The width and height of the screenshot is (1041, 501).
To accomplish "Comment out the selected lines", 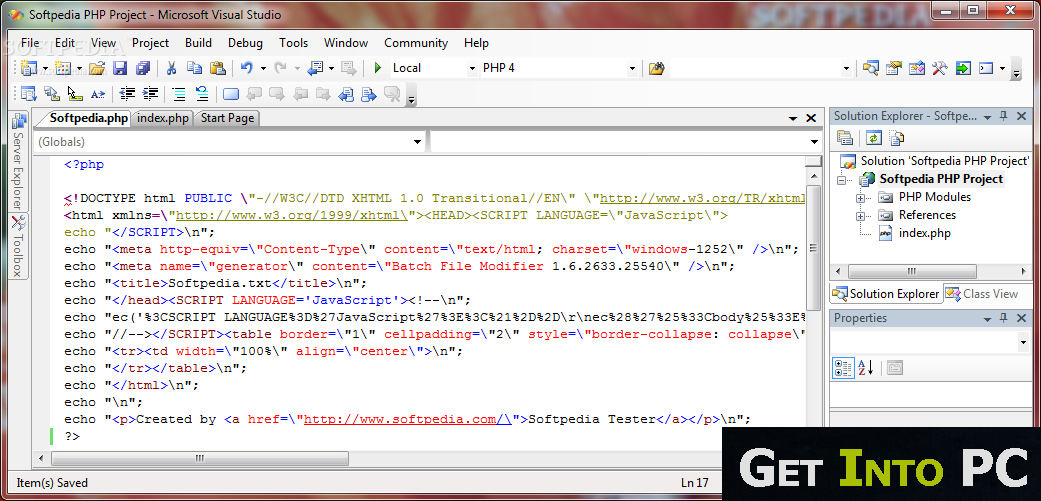I will (179, 94).
